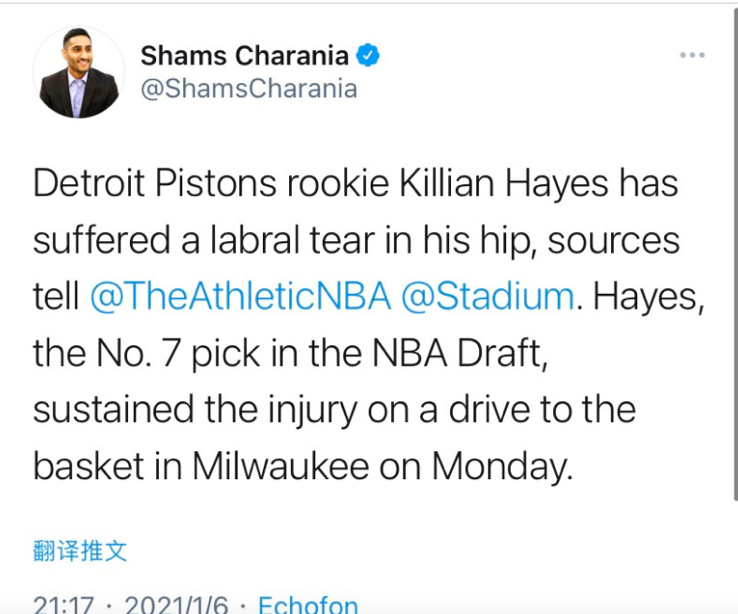The width and height of the screenshot is (738, 614).
Task: Click the vertical scrollbar on the right edge
Action: [736, 254]
